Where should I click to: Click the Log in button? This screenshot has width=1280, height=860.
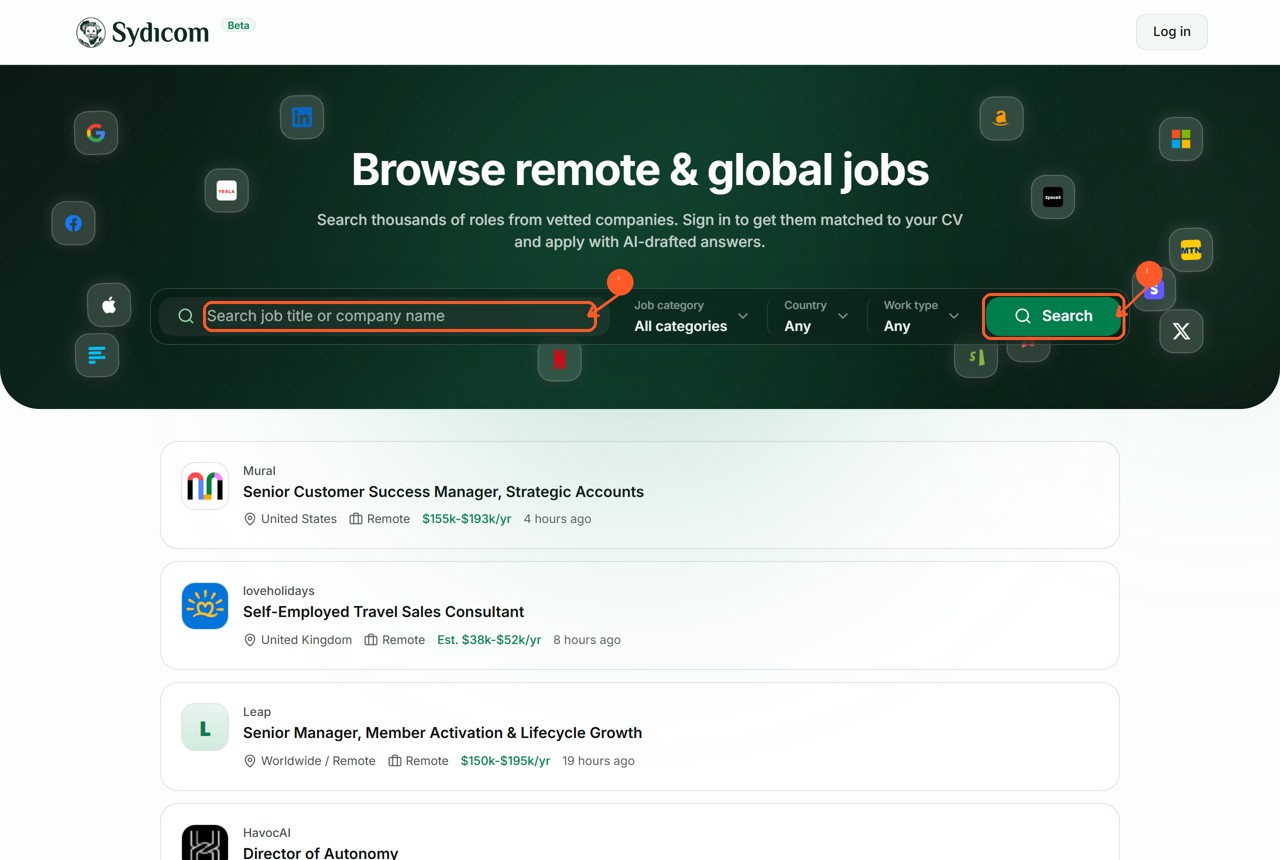[x=1172, y=32]
